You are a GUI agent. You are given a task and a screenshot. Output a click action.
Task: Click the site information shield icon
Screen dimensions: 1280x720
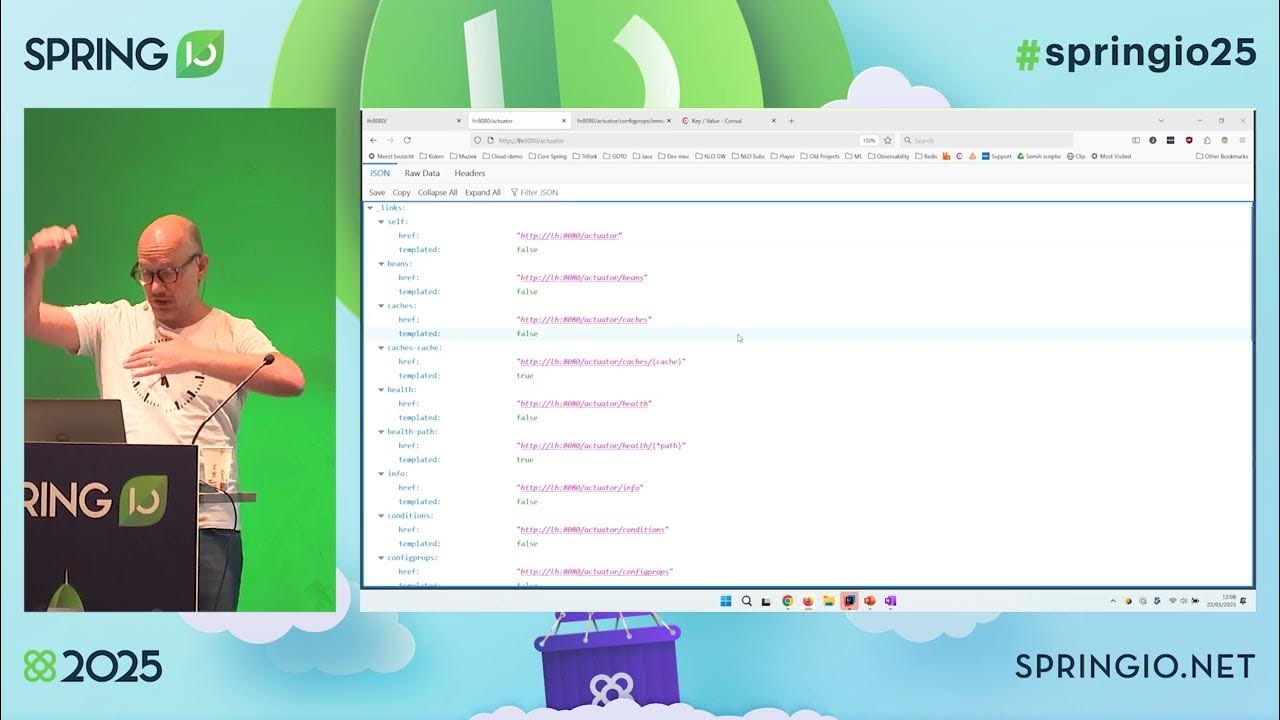(x=477, y=140)
